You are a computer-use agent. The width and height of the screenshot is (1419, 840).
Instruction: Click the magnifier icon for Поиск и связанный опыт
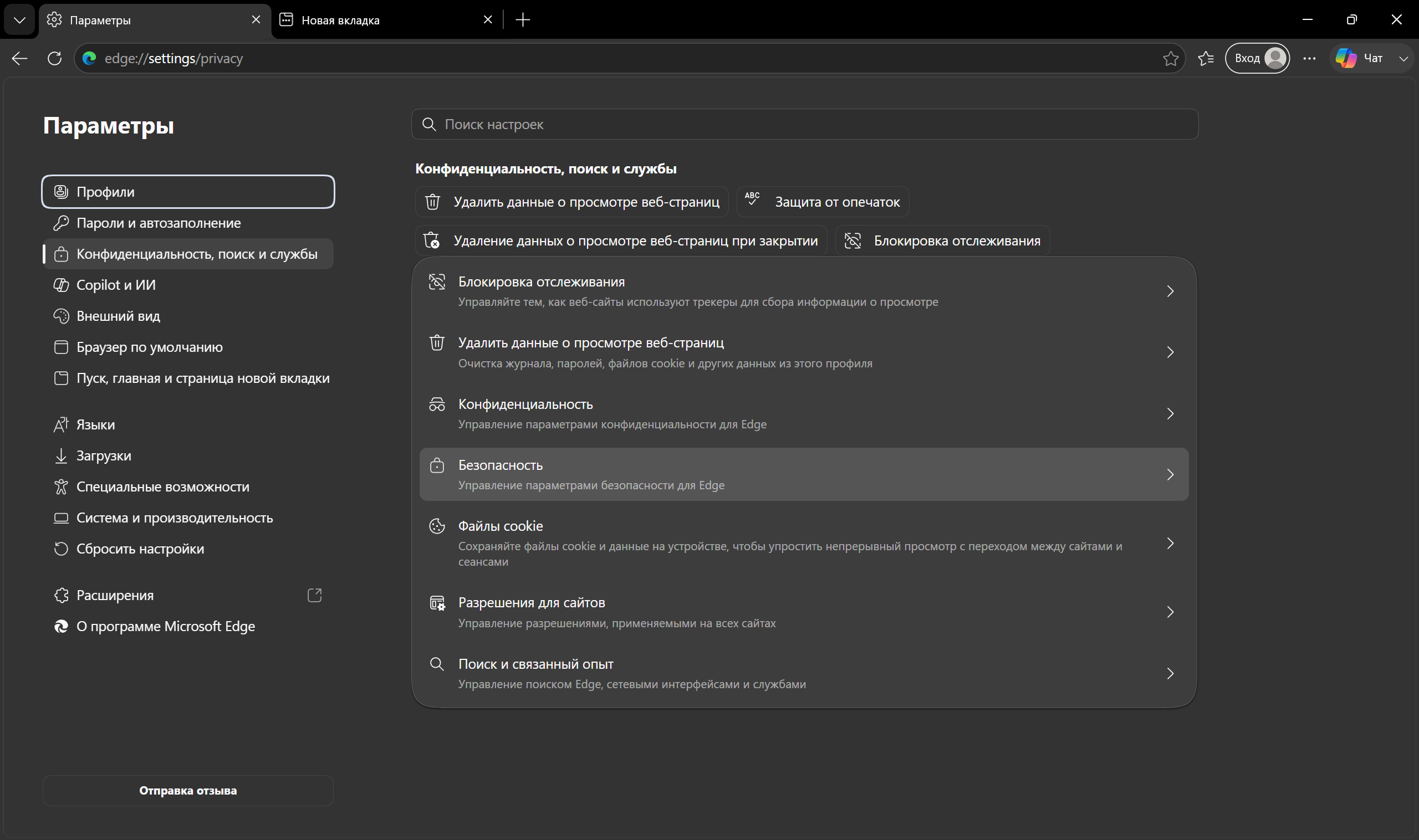pyautogui.click(x=437, y=664)
